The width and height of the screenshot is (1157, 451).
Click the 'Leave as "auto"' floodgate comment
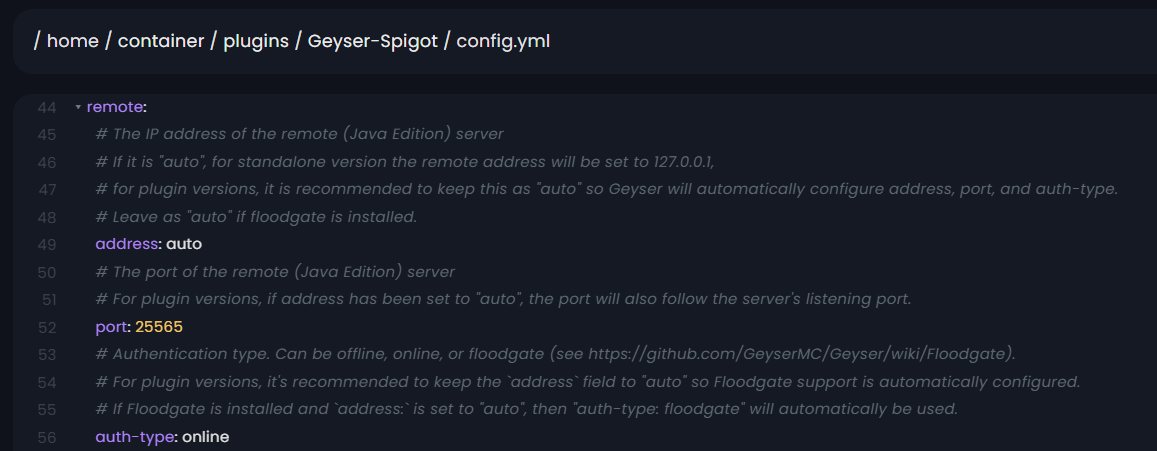tap(256, 216)
